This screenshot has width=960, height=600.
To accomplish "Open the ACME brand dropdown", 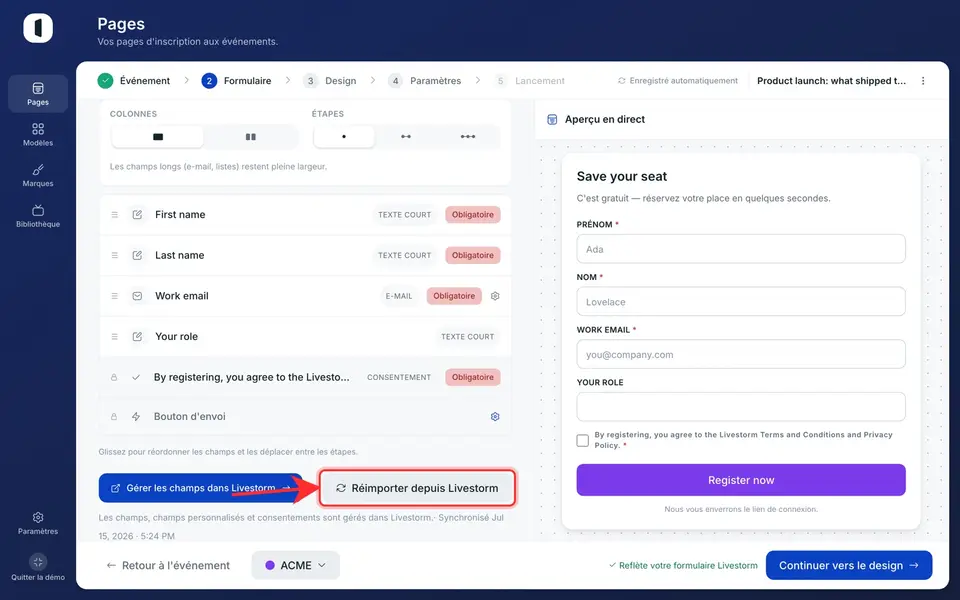I will click(x=296, y=565).
